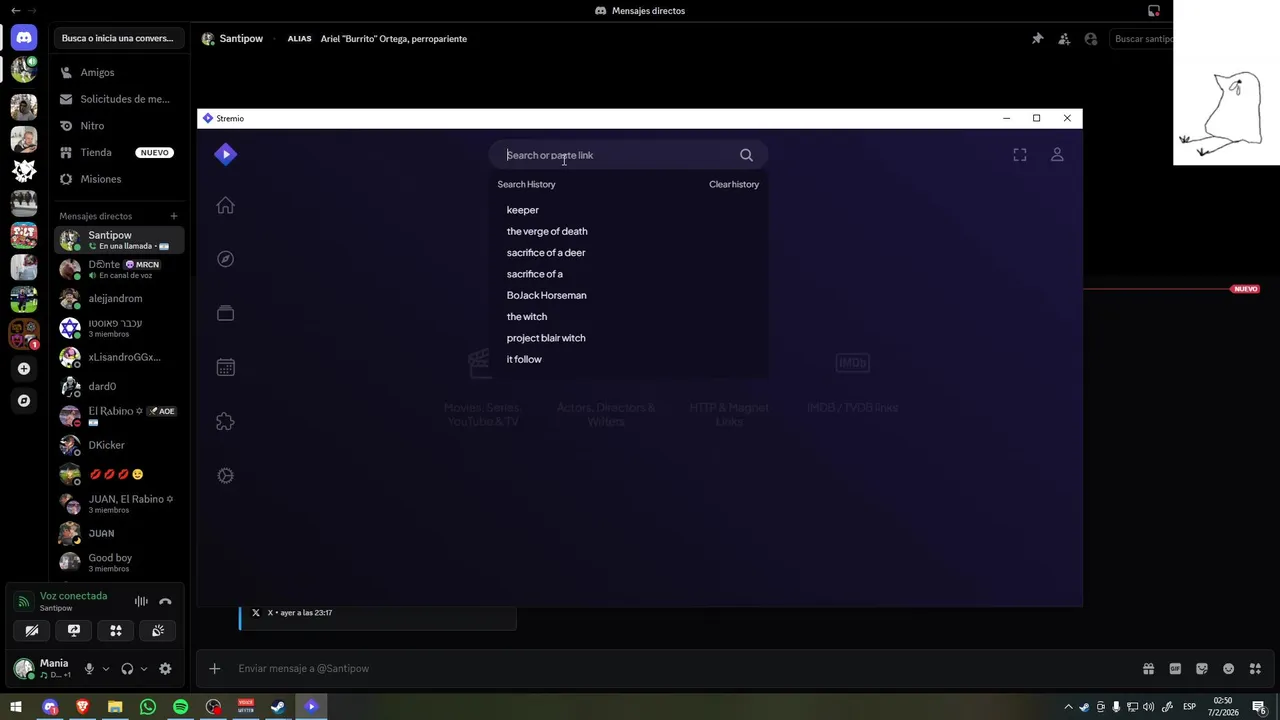Disconnect from voice with the hang-up icon
Image resolution: width=1280 pixels, height=720 pixels.
165,602
